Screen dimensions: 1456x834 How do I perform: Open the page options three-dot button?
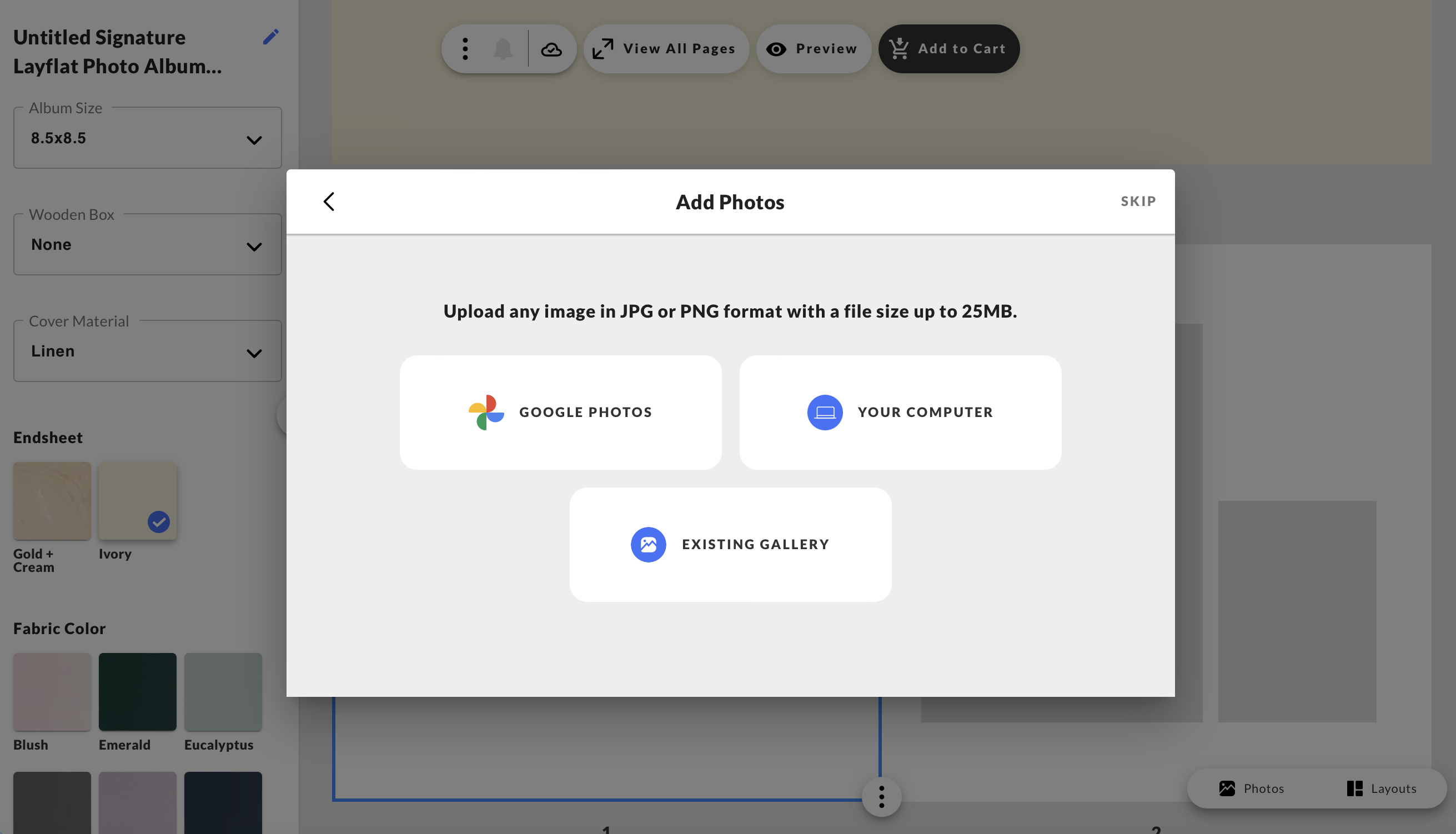(x=881, y=797)
